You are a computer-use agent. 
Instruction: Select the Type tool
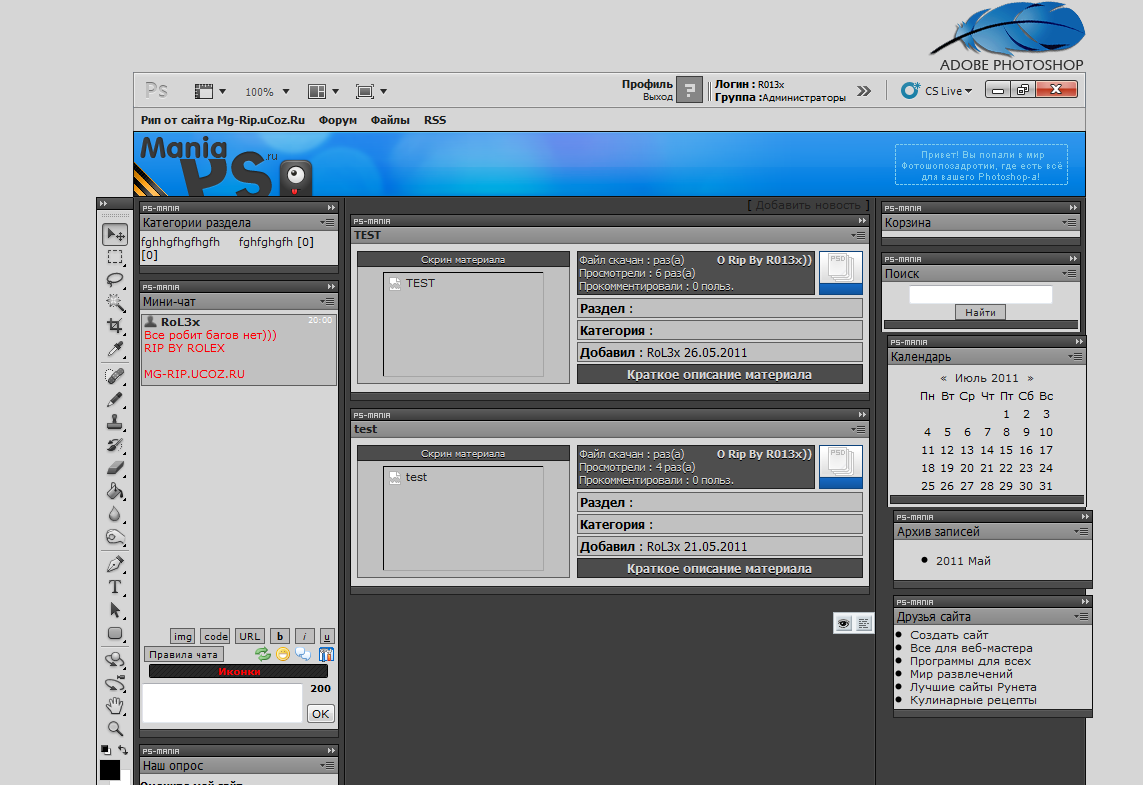point(115,587)
